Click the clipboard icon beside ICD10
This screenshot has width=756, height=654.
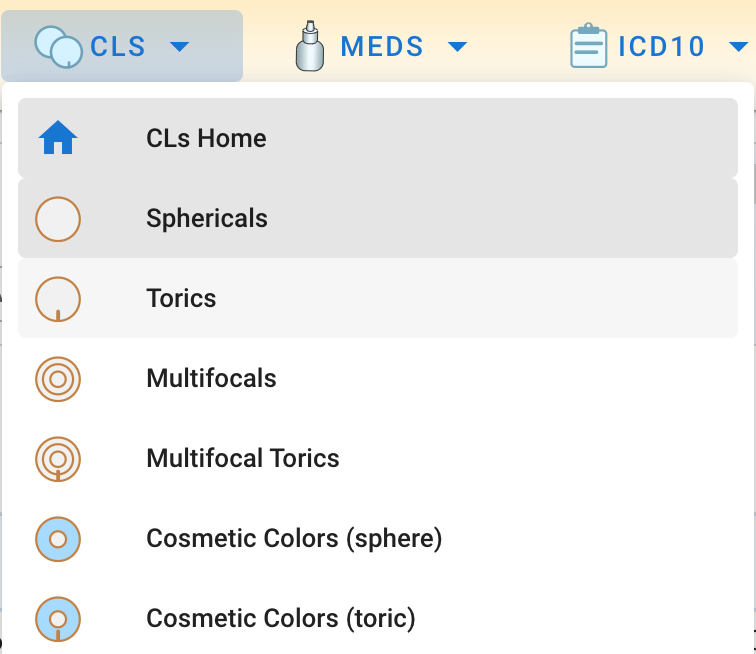[589, 46]
